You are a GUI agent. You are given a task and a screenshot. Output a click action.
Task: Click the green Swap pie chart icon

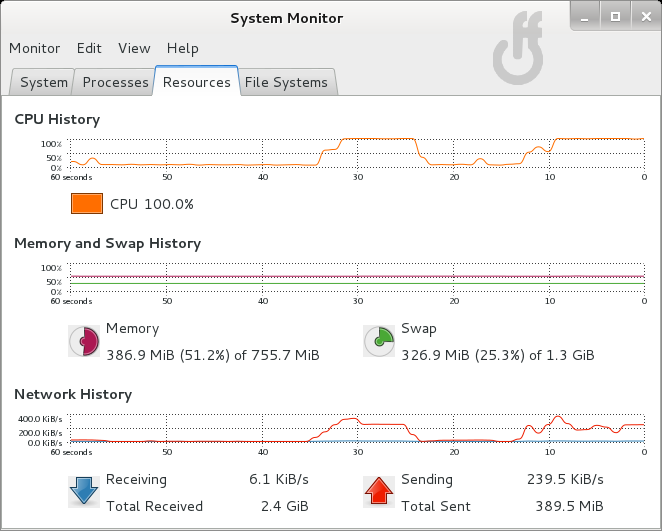click(x=379, y=341)
